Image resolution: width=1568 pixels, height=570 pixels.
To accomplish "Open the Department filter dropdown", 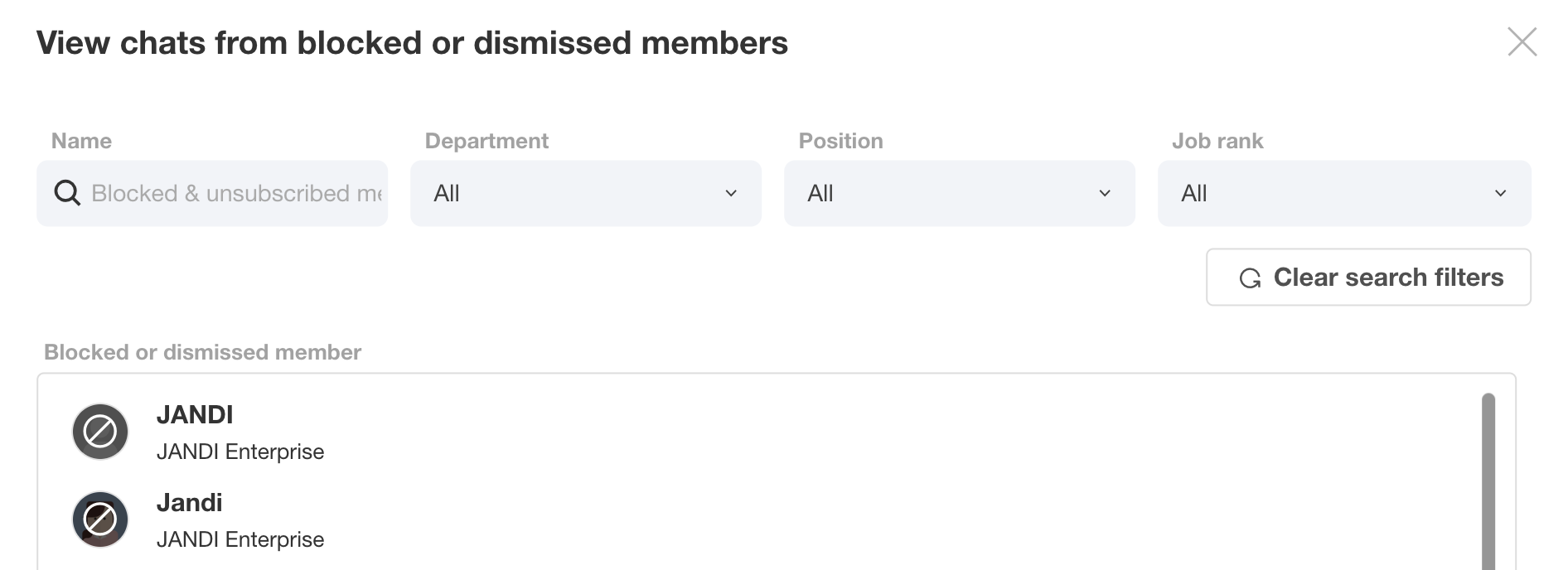I will 585,193.
